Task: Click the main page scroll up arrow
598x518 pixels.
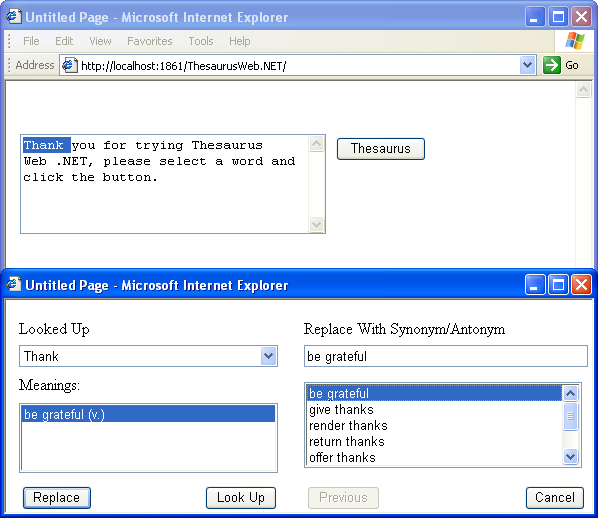Action: point(583,90)
